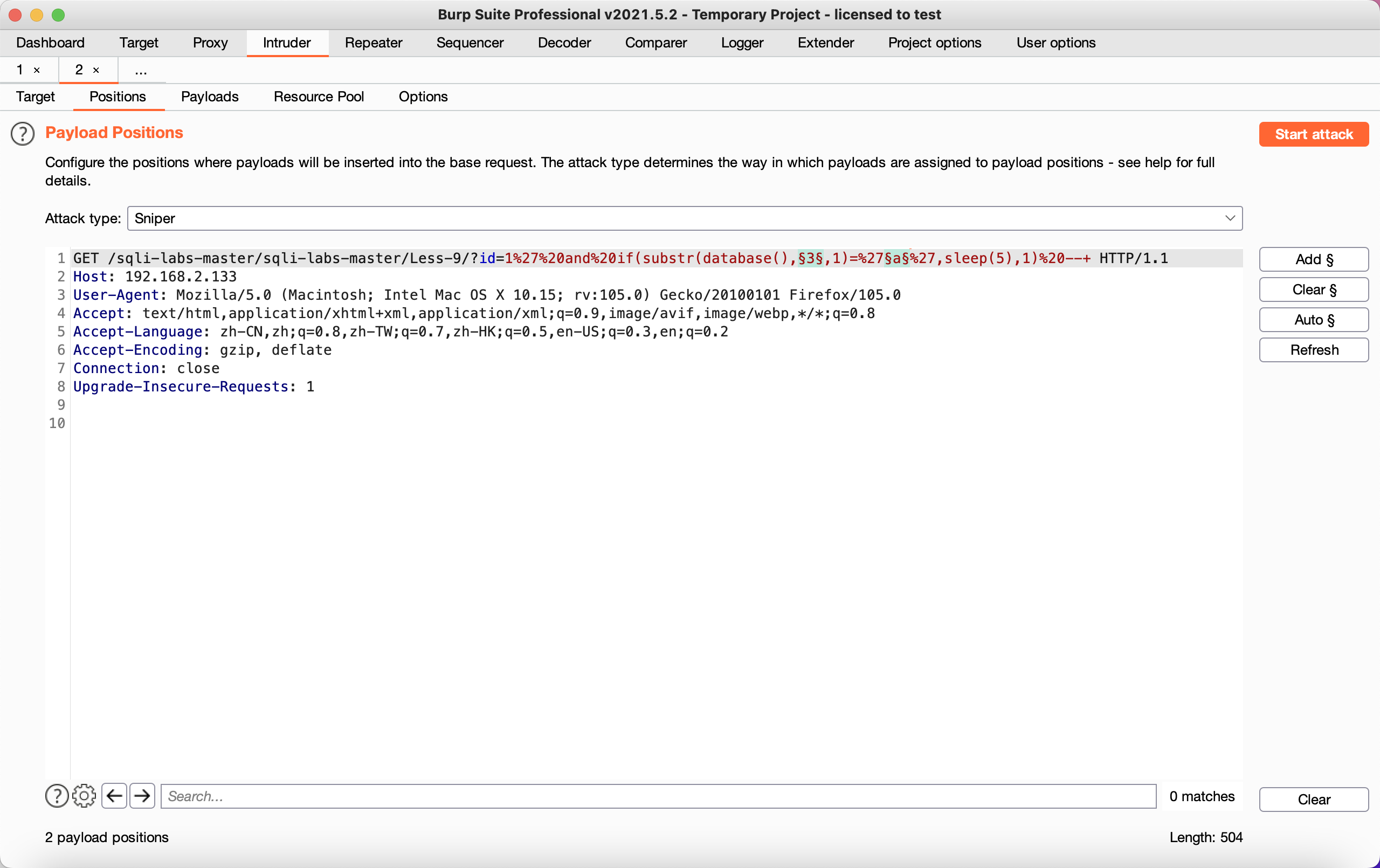Open the Intruder Target sub-tab

point(36,97)
